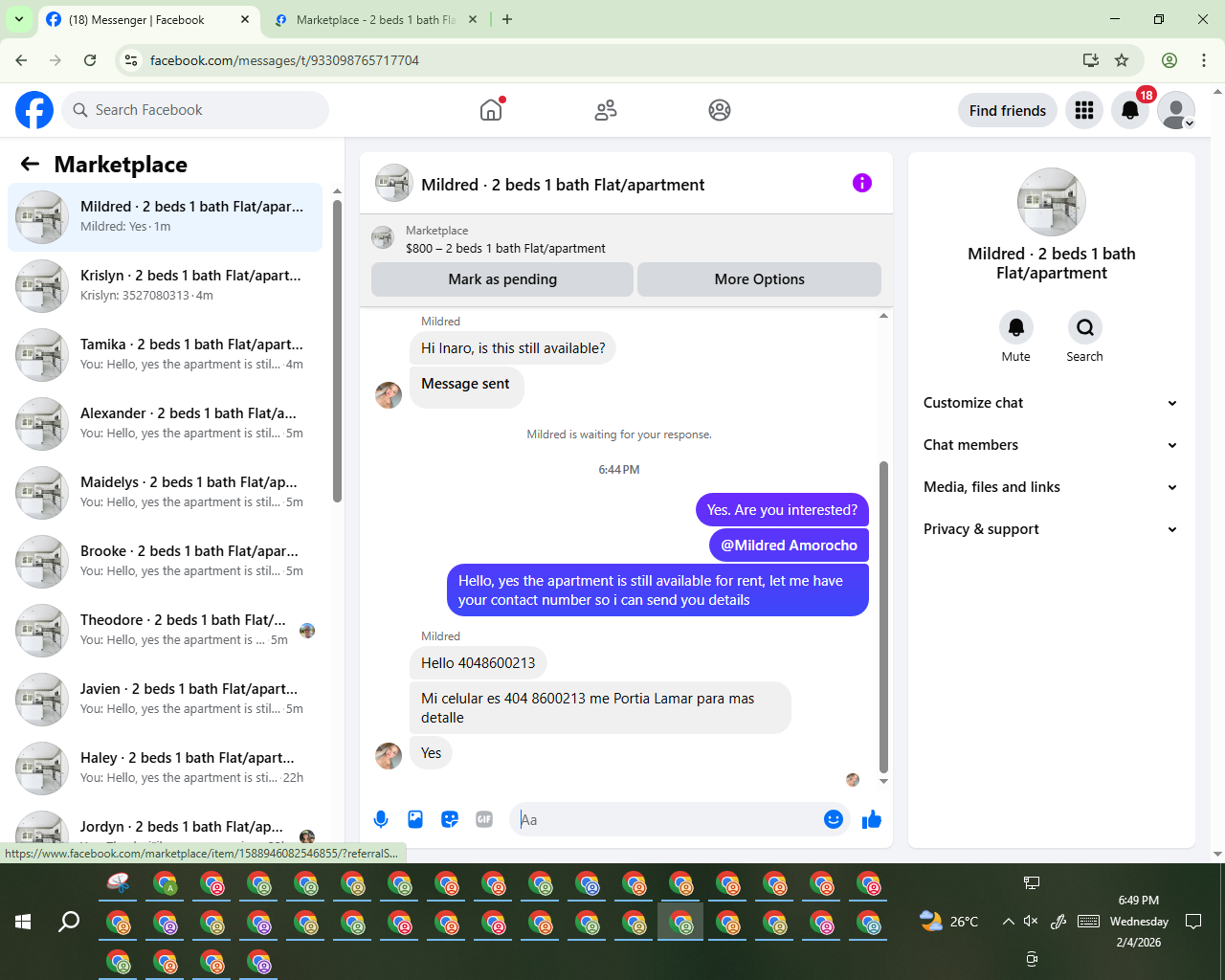
Task: Close the Marketplace browser tab
Action: (473, 19)
